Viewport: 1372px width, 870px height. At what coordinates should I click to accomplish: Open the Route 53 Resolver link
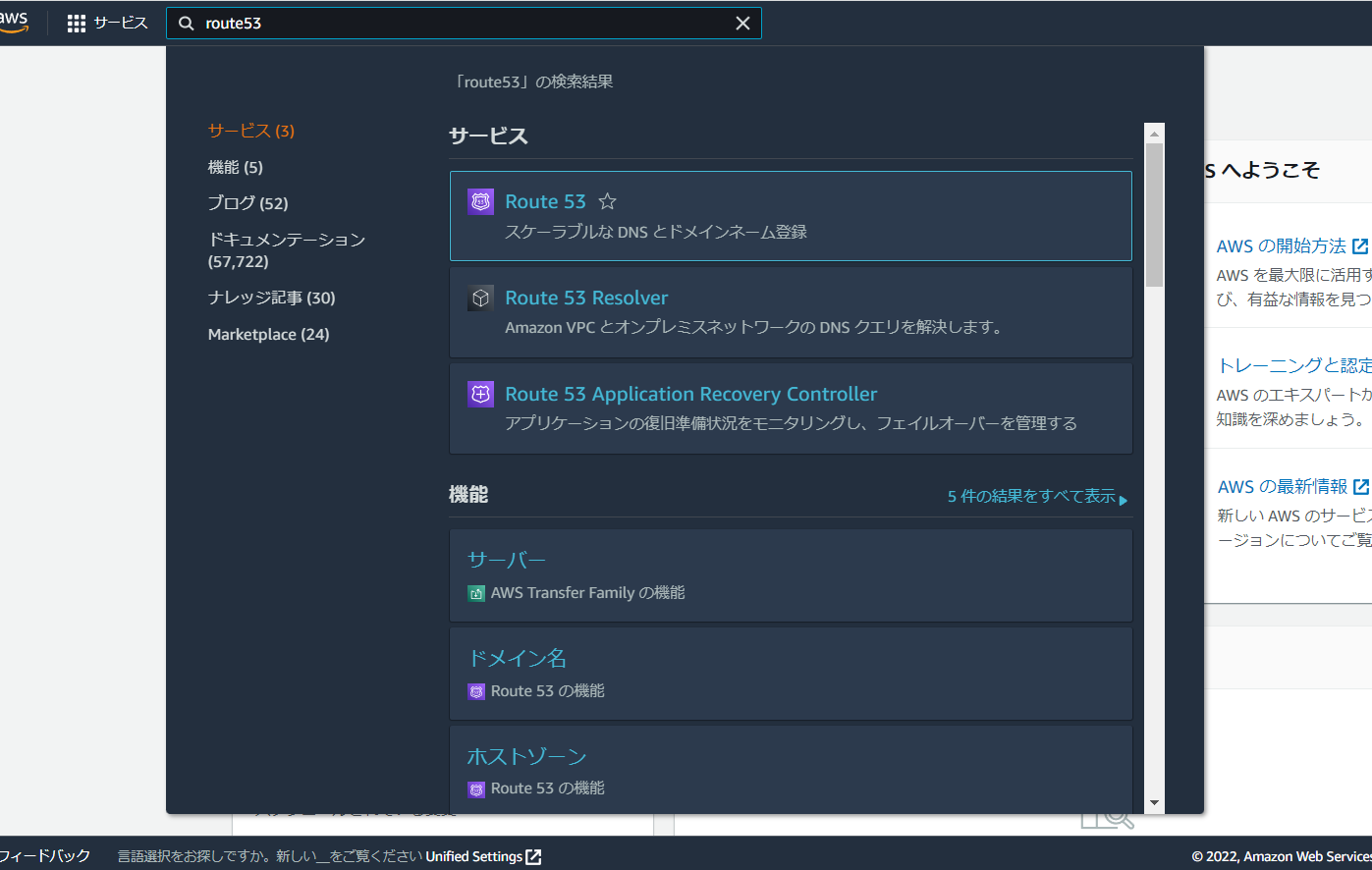(x=586, y=298)
